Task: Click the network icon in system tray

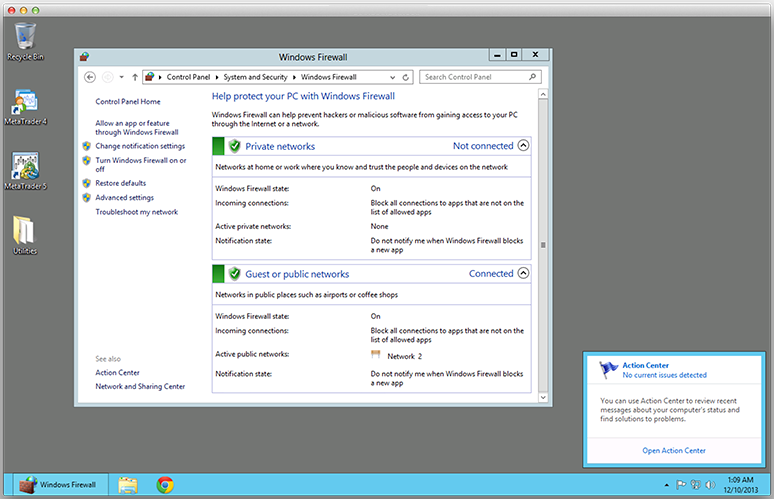Action: [x=696, y=485]
